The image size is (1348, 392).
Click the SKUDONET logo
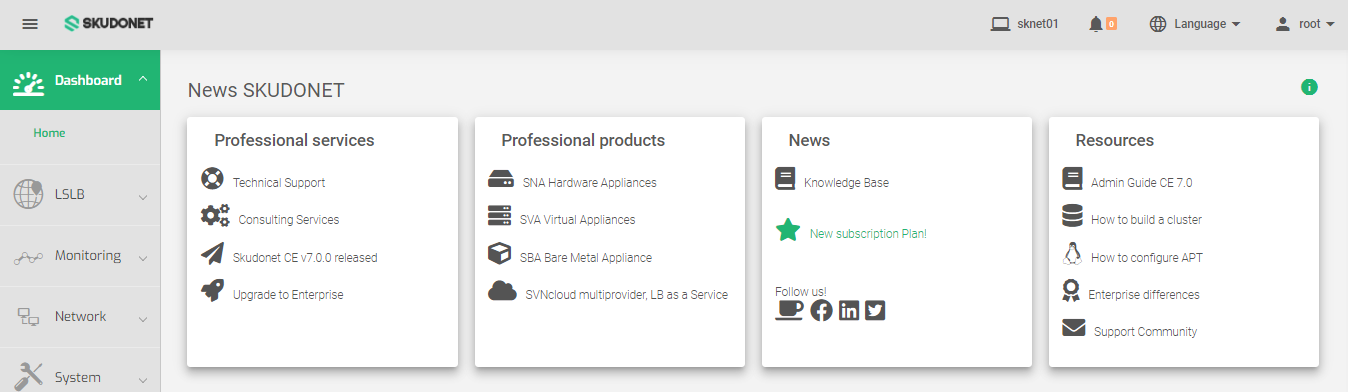[x=109, y=23]
